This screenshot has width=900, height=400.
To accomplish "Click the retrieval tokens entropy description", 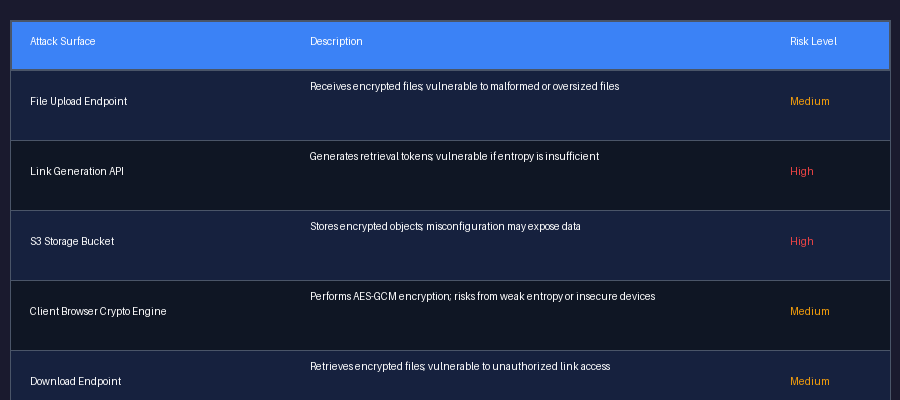I will [454, 156].
